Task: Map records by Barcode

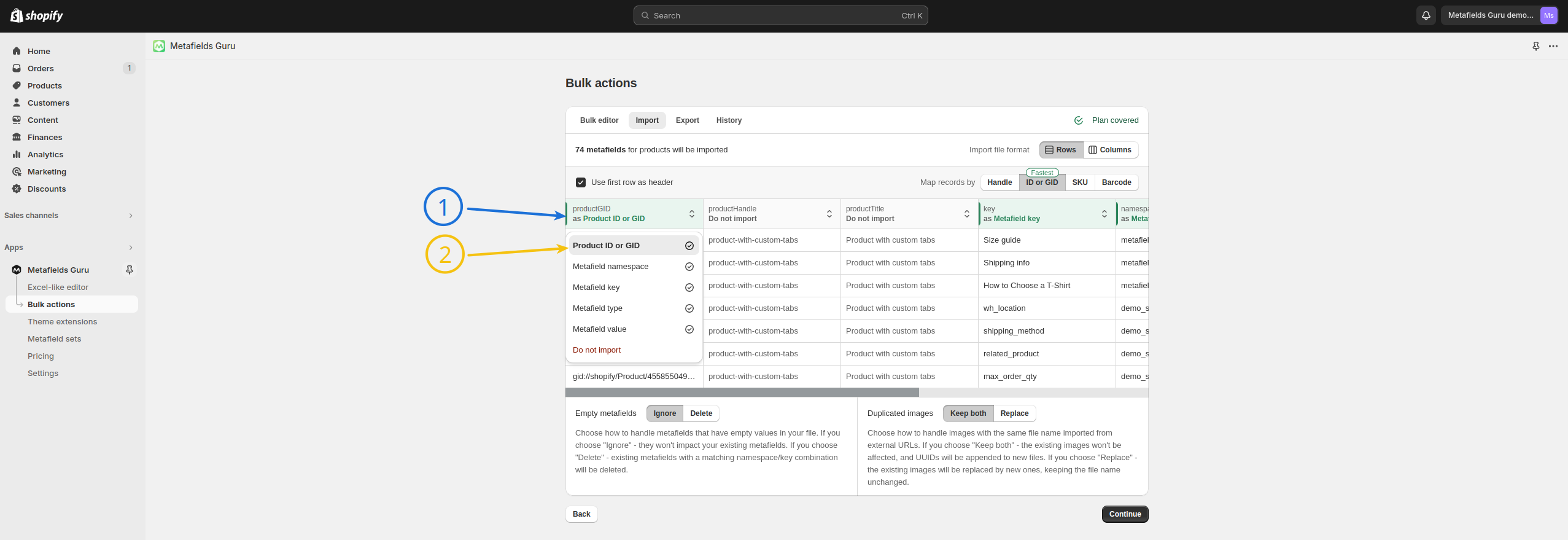Action: pyautogui.click(x=1116, y=182)
